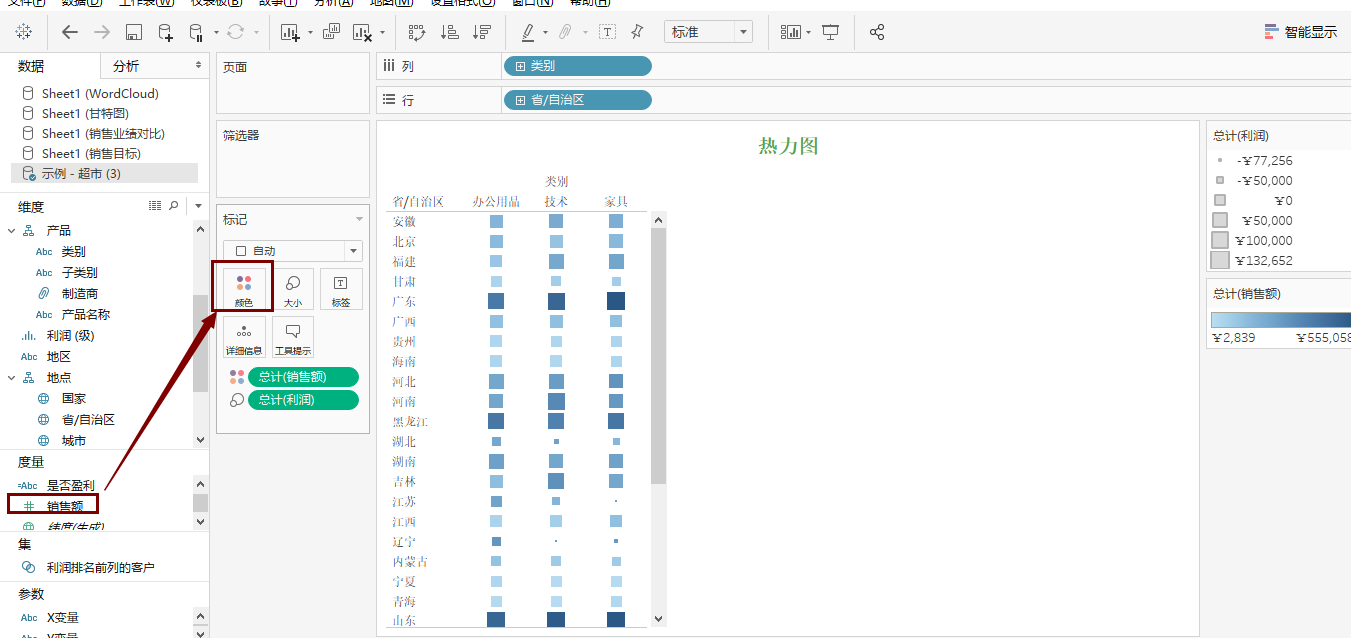Save the workbook with the disk icon

pos(134,32)
